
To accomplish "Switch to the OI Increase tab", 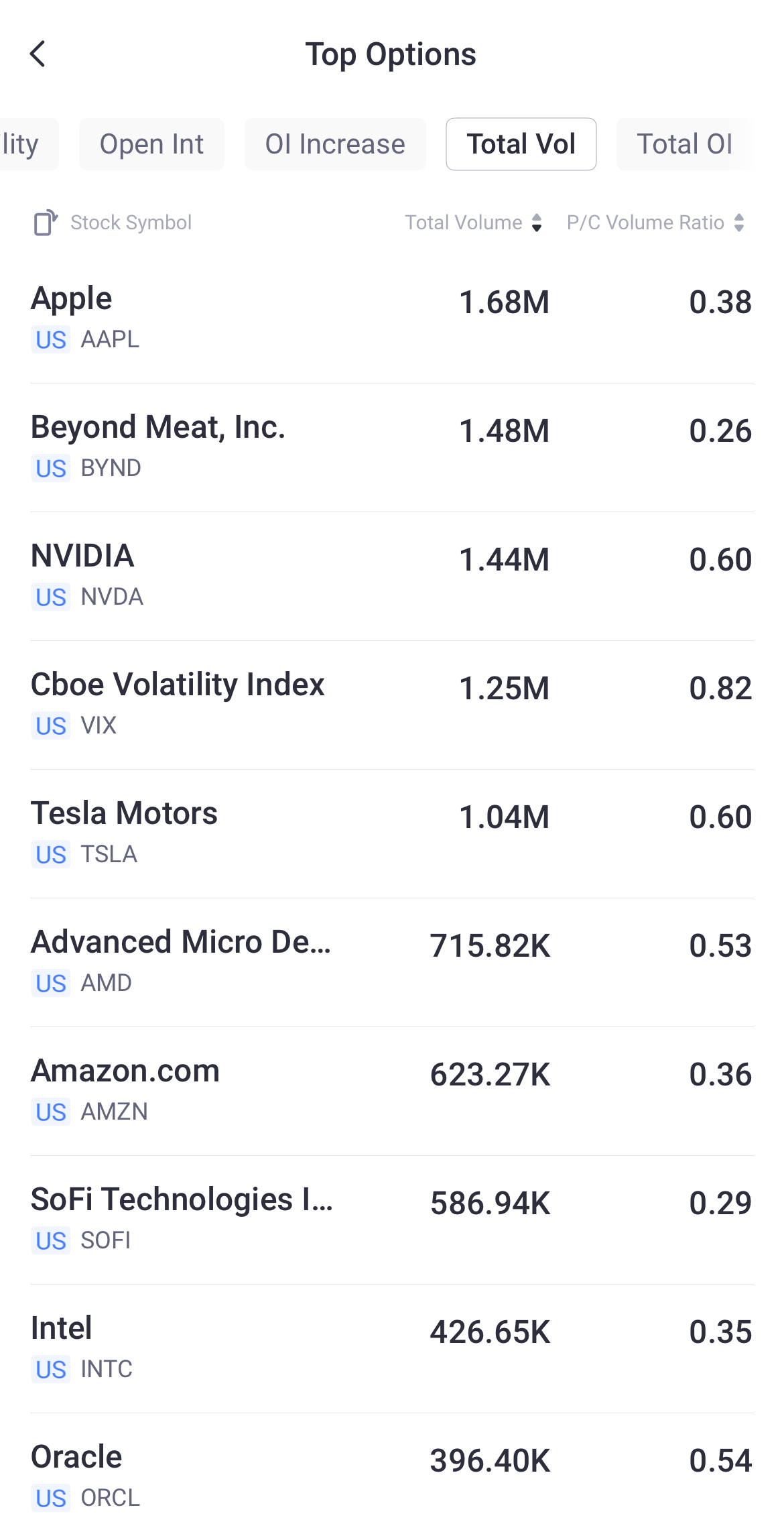I will tap(335, 144).
